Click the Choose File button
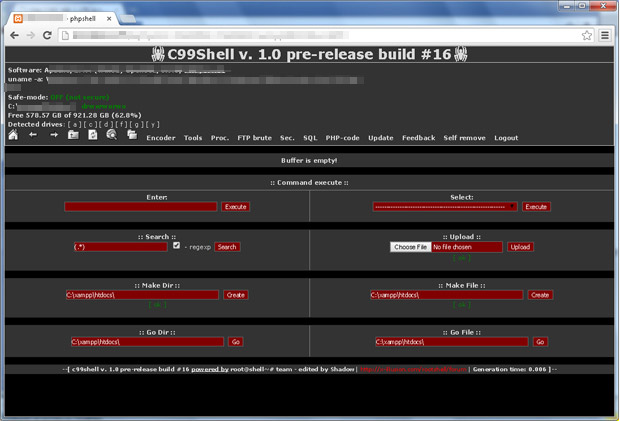Image resolution: width=620 pixels, height=421 pixels. [x=410, y=247]
